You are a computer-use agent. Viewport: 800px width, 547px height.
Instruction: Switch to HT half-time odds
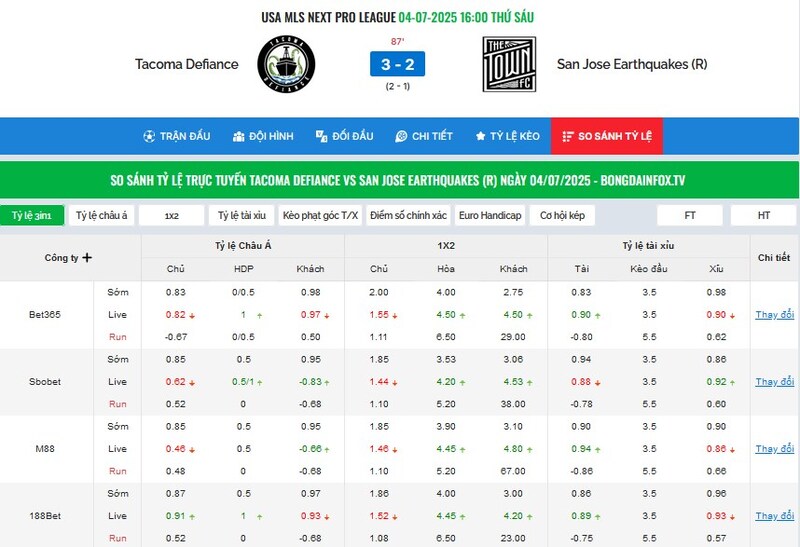763,215
